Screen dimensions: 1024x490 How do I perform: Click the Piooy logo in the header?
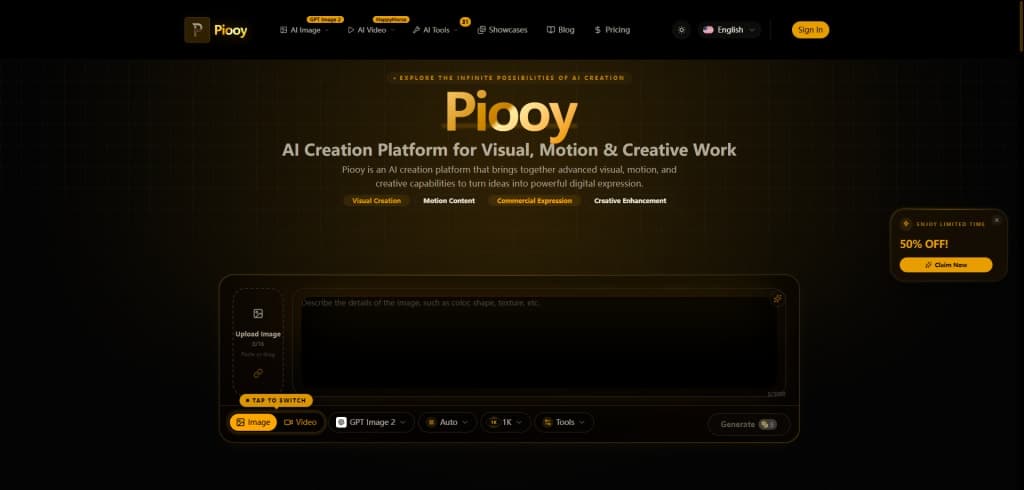pos(216,30)
